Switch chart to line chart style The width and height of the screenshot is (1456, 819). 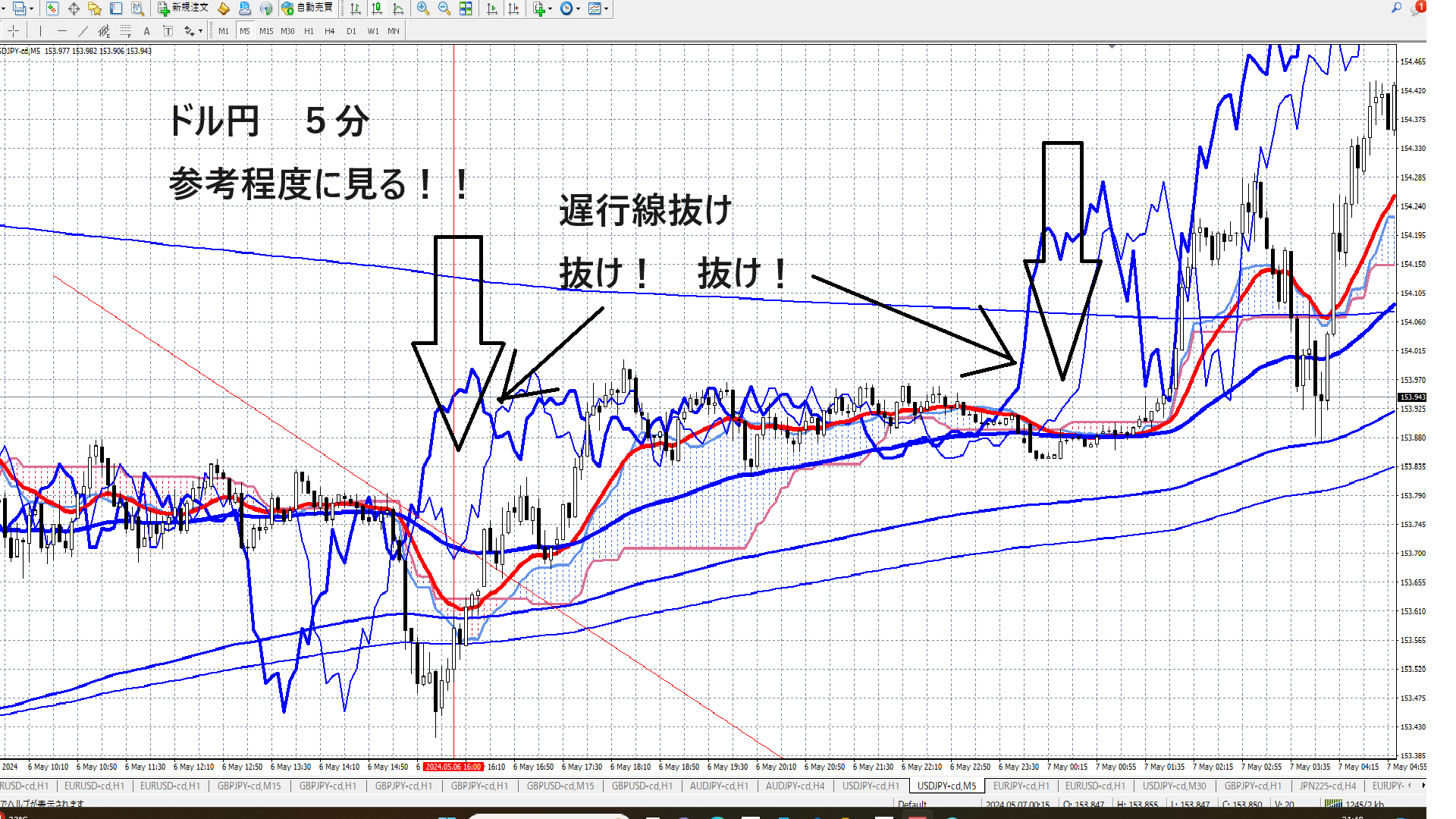[397, 8]
